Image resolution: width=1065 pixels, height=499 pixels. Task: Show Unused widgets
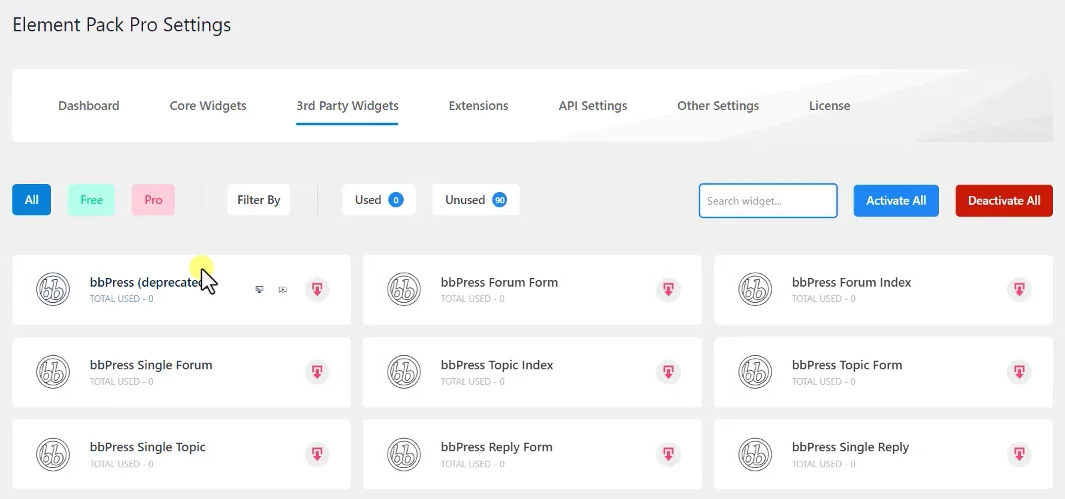click(x=476, y=200)
